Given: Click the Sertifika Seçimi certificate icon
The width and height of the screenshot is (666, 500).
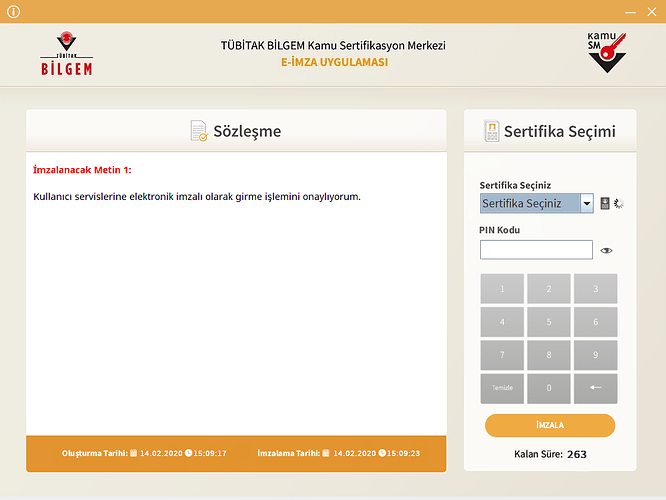Looking at the screenshot, I should (x=491, y=131).
